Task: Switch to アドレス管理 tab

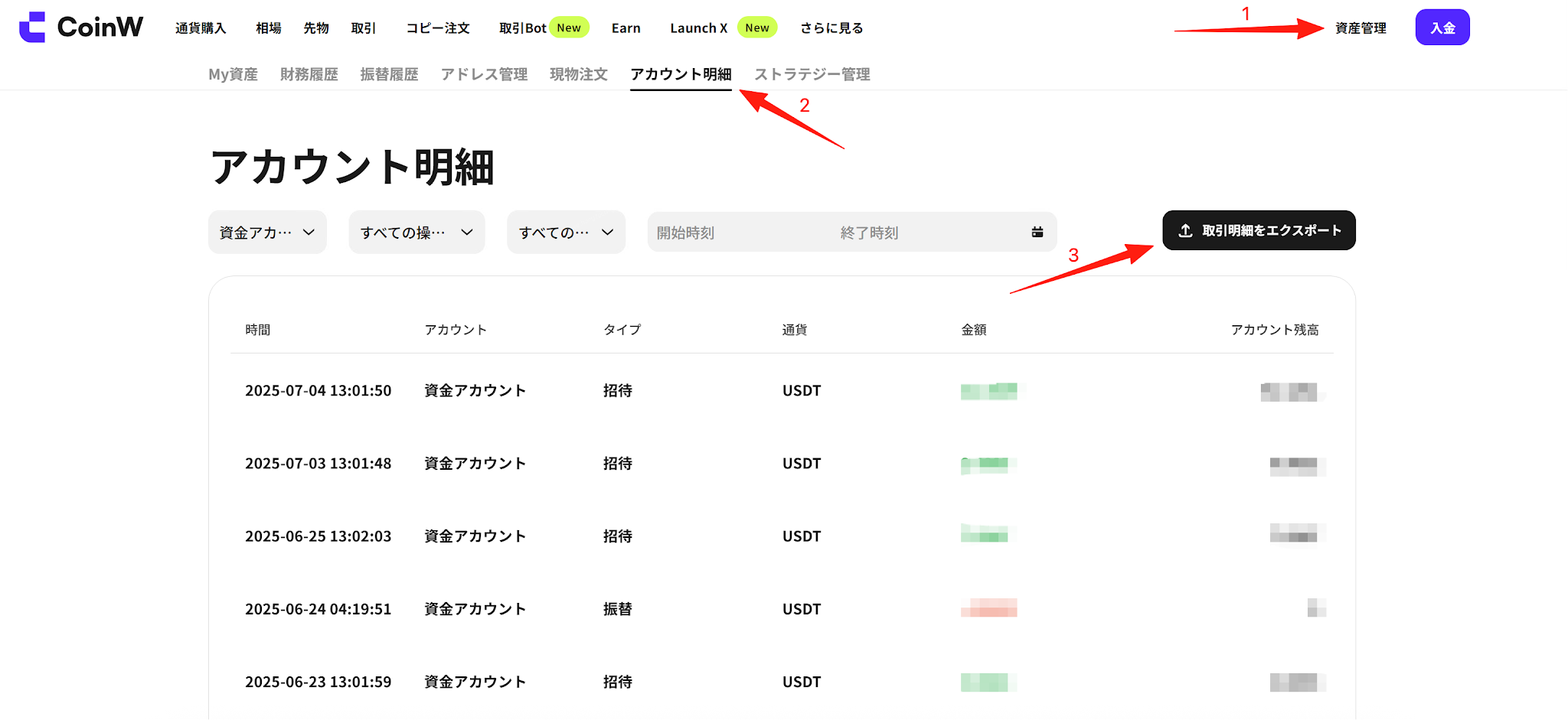Action: [485, 74]
